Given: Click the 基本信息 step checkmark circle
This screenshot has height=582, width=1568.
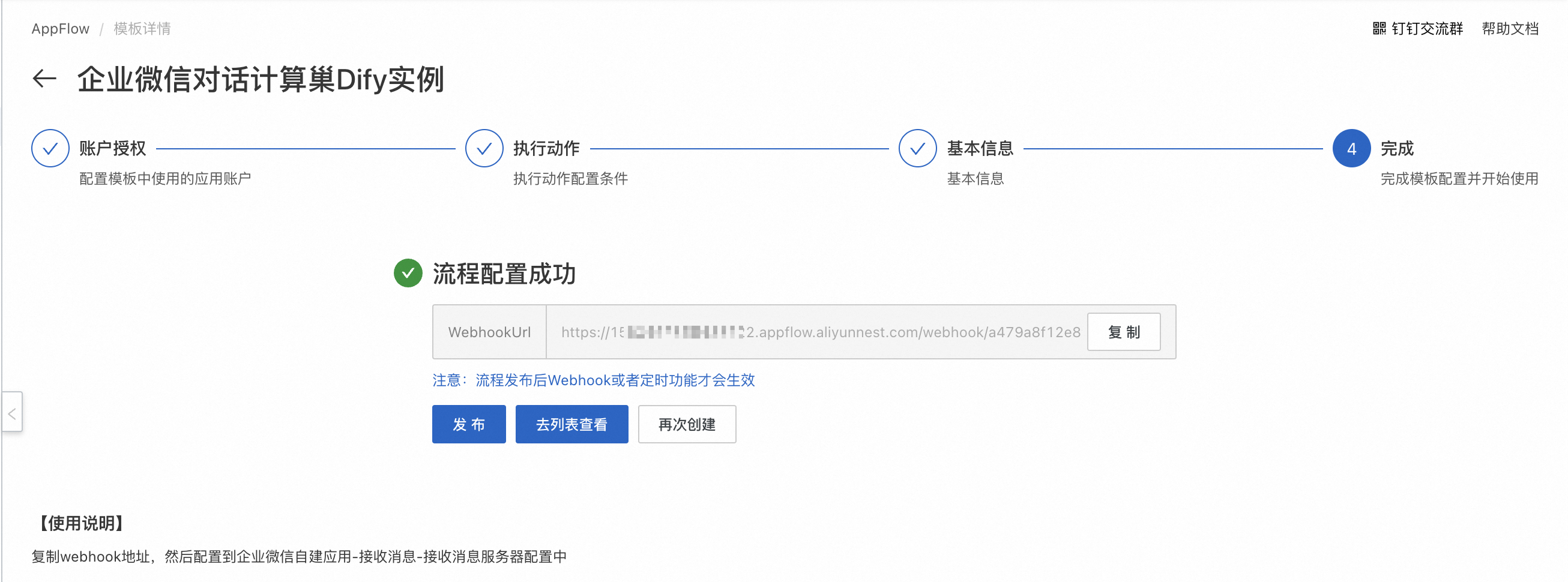Looking at the screenshot, I should tap(917, 148).
